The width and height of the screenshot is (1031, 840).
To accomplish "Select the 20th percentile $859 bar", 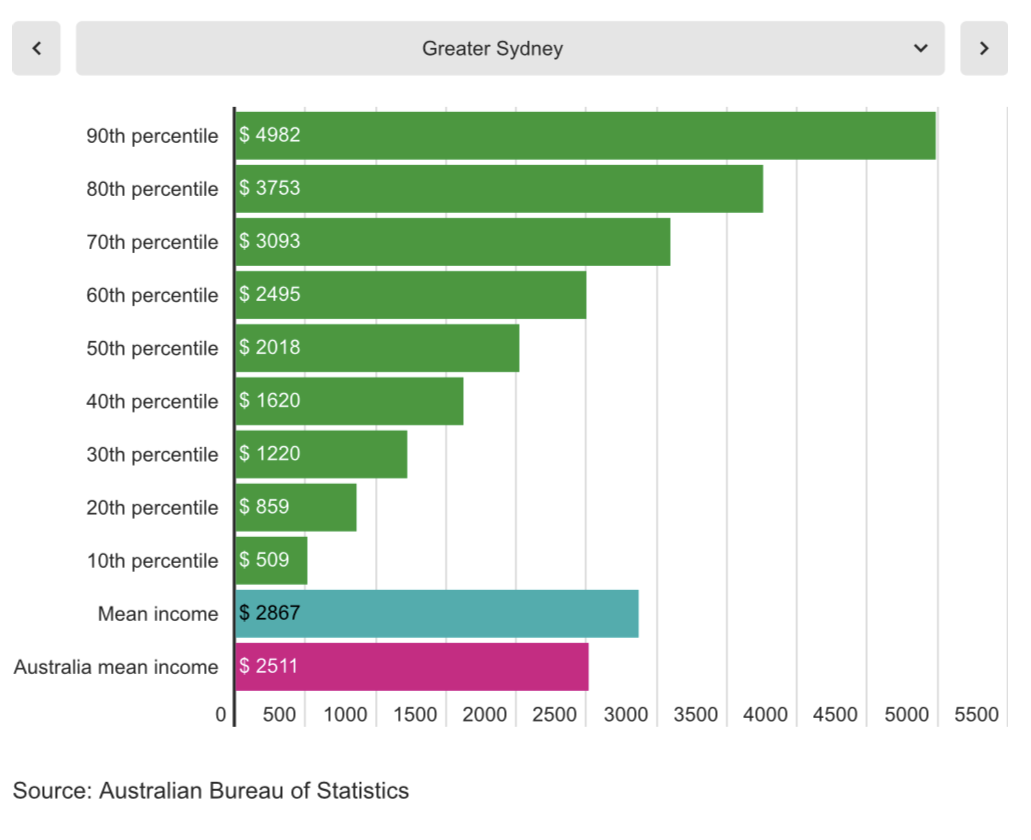I will [x=296, y=507].
